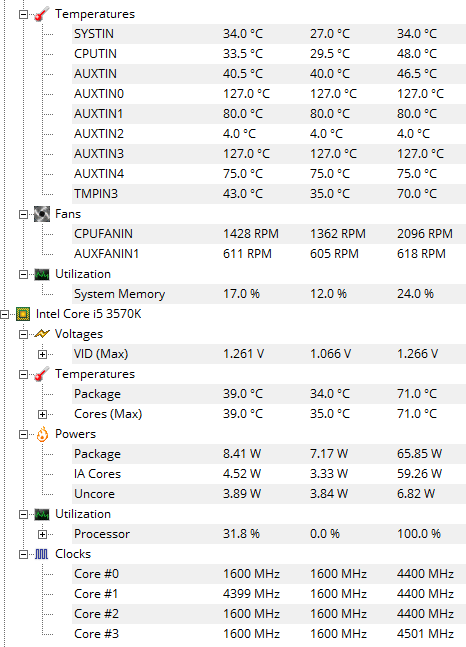Click the 17.0 % System Memory value
This screenshot has height=647, width=466.
241,294
